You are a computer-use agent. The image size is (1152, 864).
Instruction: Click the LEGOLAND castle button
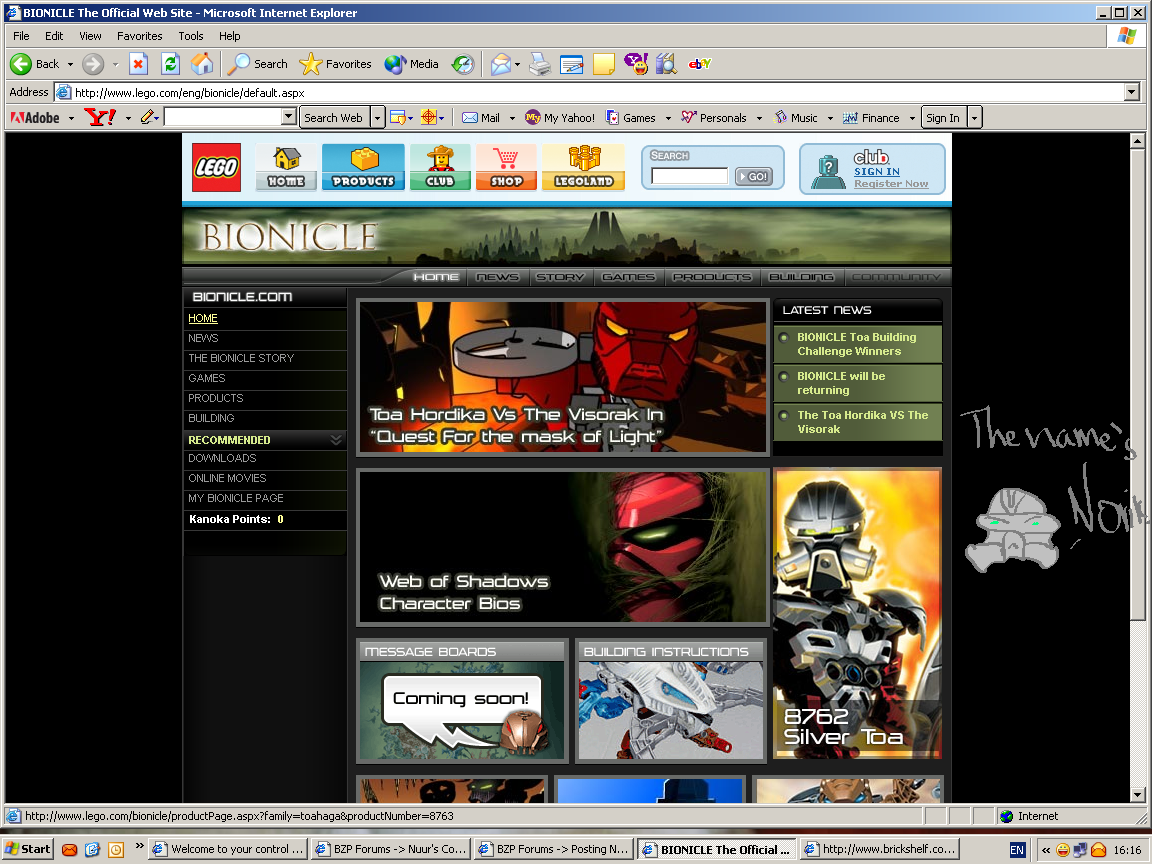coord(583,168)
